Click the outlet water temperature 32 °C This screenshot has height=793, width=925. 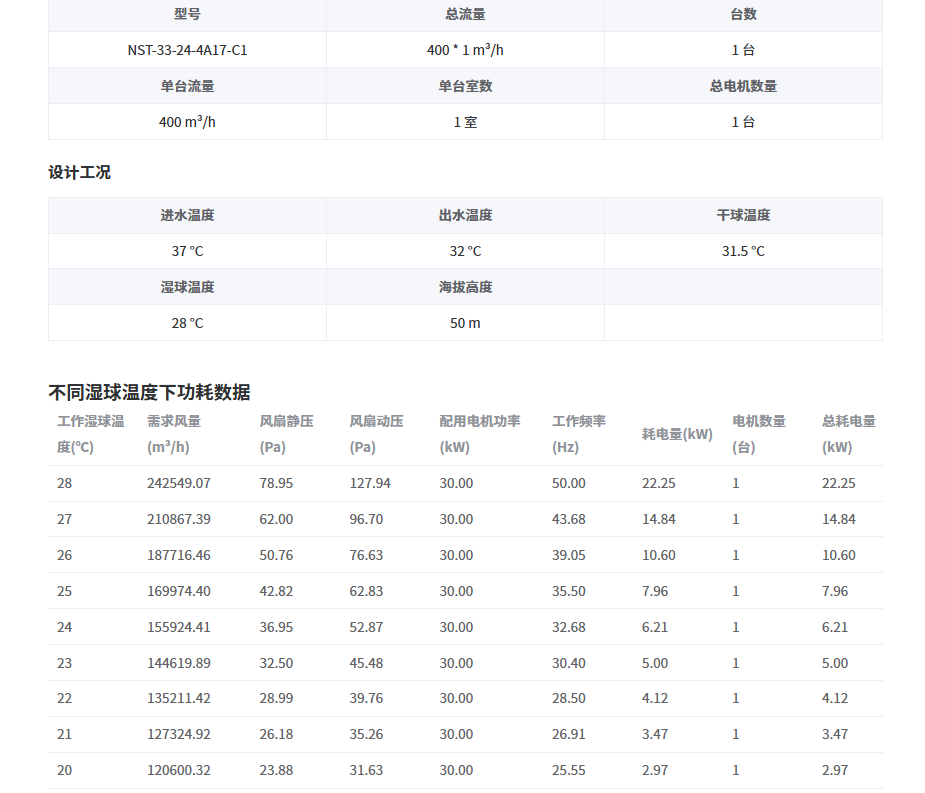[x=463, y=251]
